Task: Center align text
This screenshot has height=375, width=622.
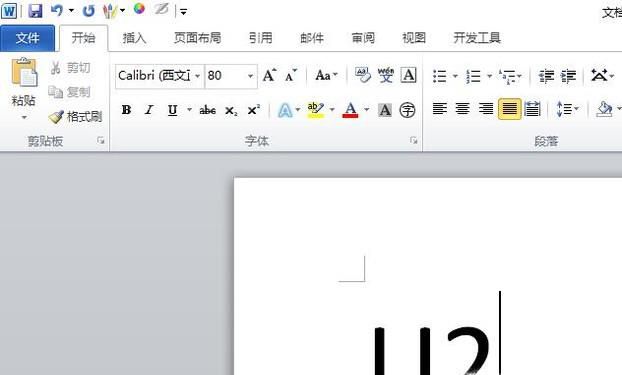Action: pos(463,109)
